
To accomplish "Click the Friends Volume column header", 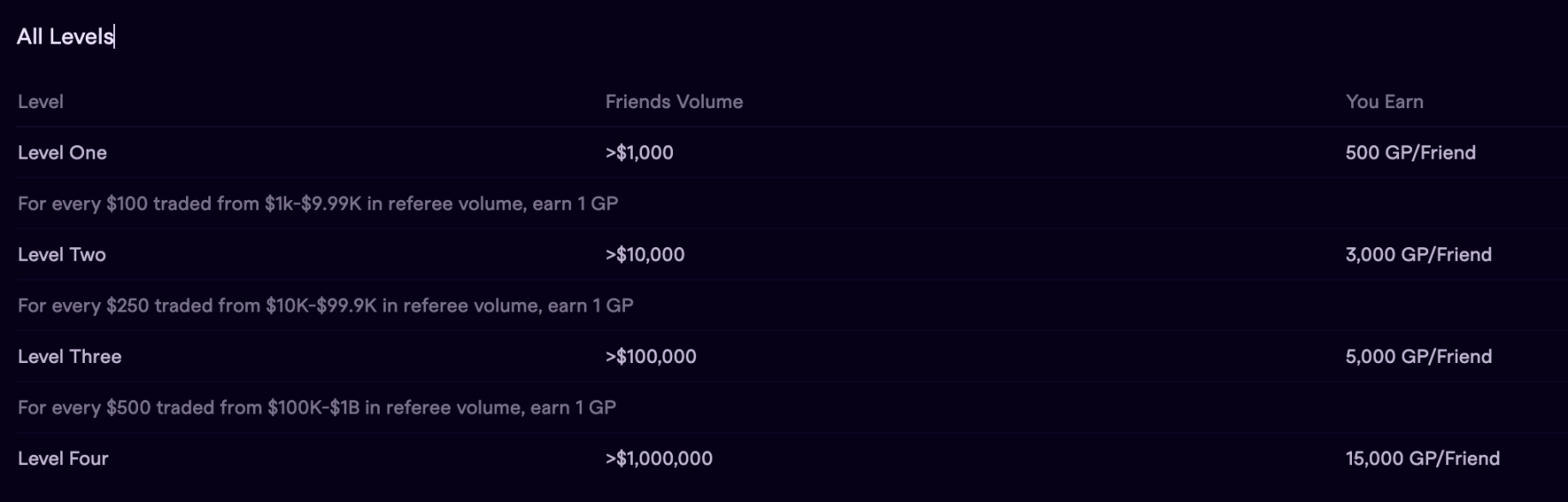I will 674,102.
